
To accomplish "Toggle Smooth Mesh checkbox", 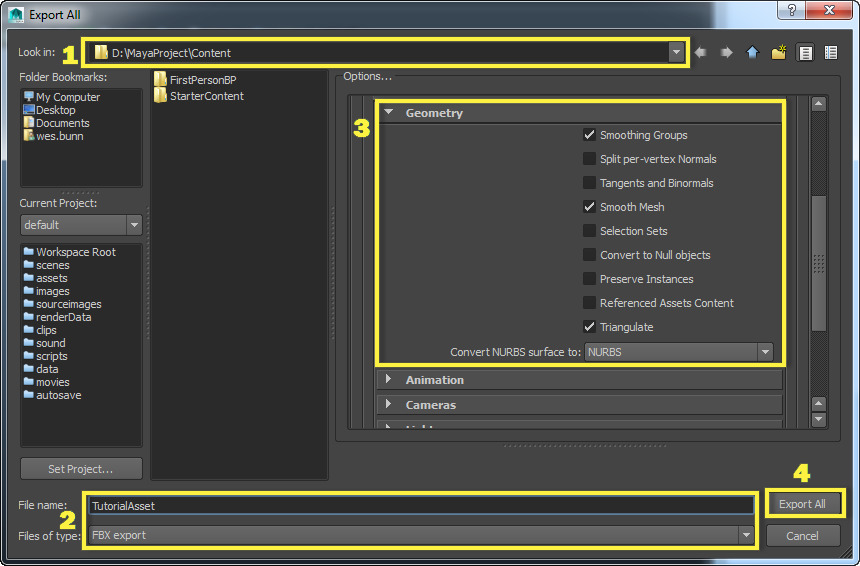I will click(589, 207).
